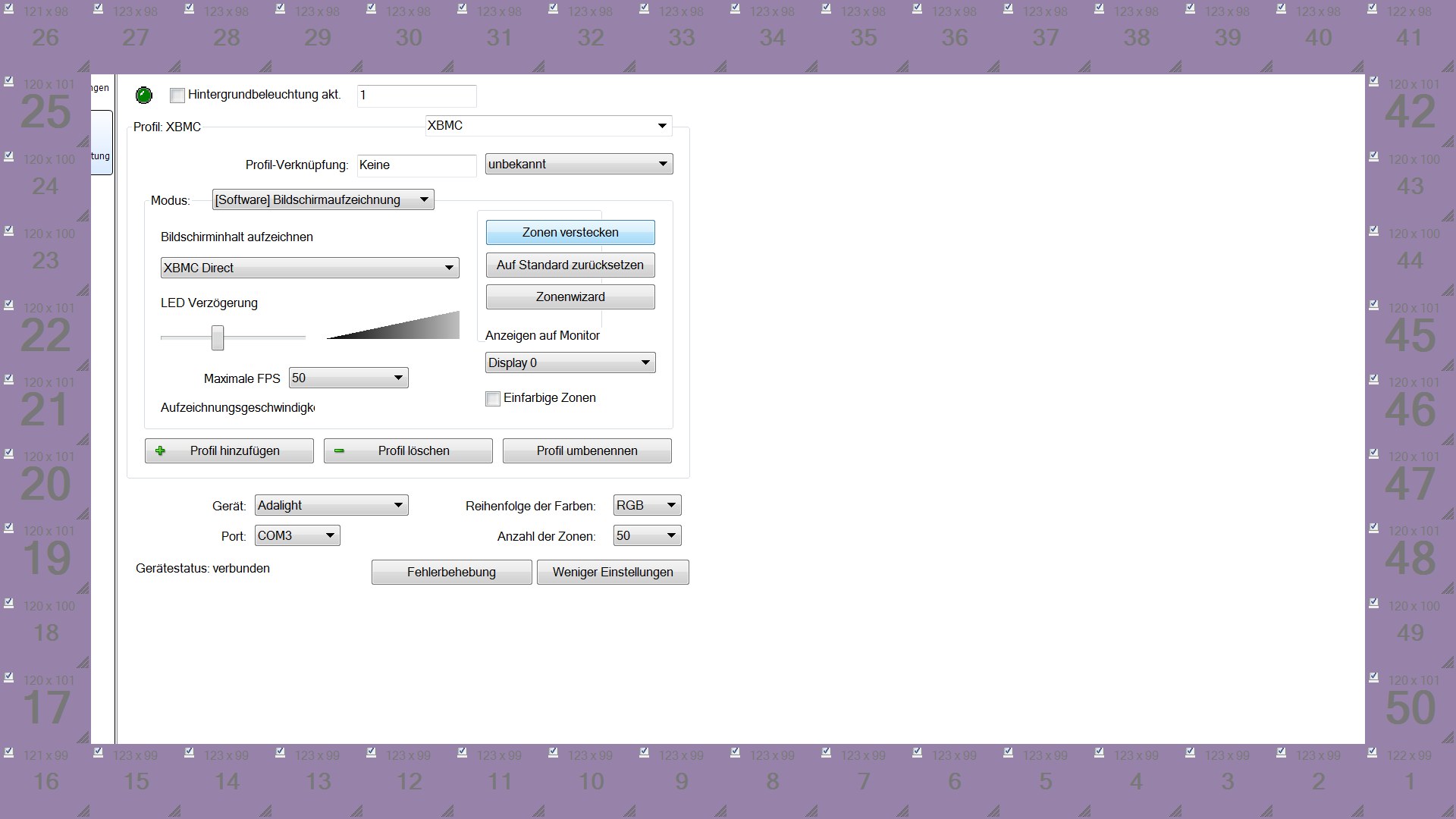This screenshot has height=819, width=1456.
Task: Toggle the checkbox of zone 19
Action: pyautogui.click(x=8, y=528)
